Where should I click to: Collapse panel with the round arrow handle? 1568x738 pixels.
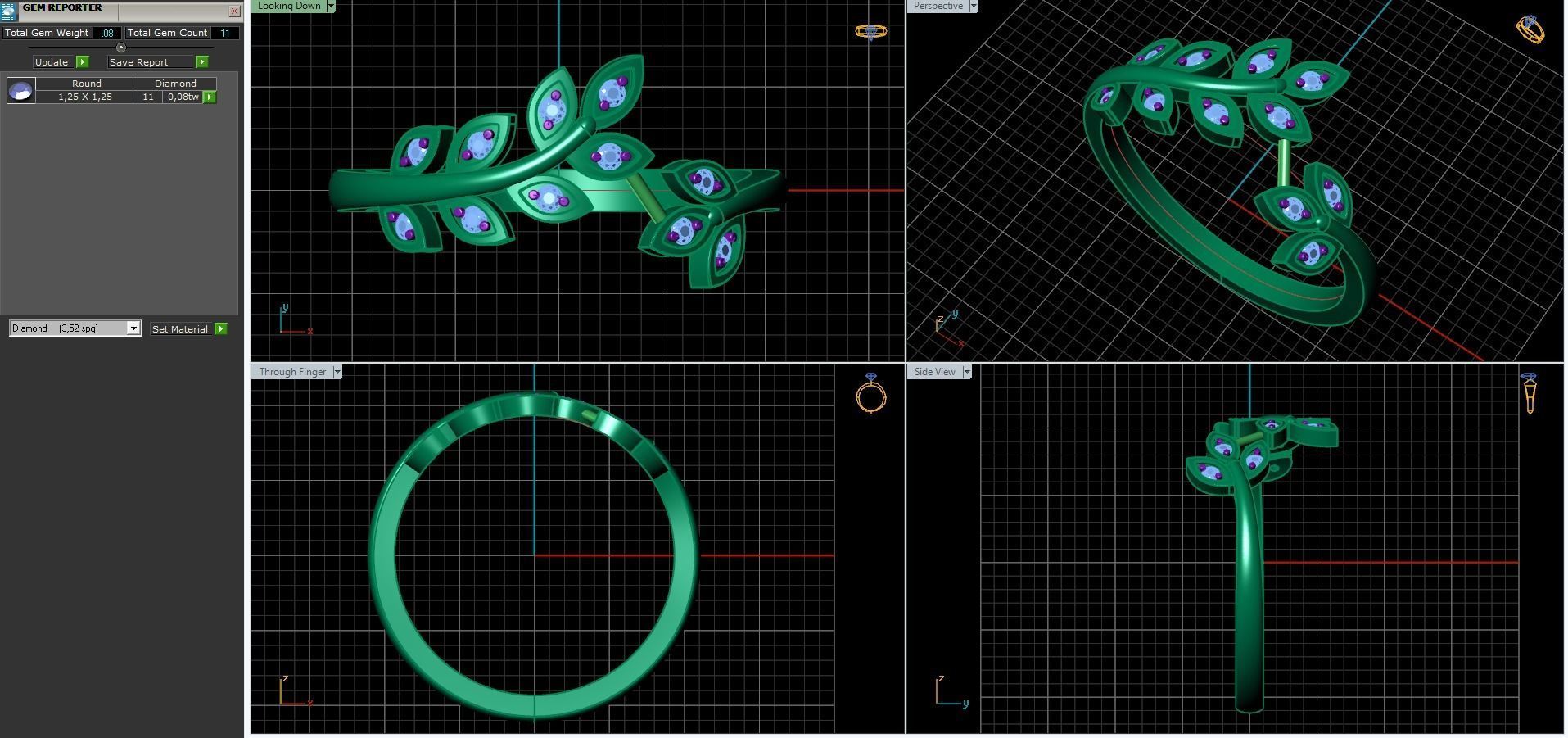tap(120, 48)
